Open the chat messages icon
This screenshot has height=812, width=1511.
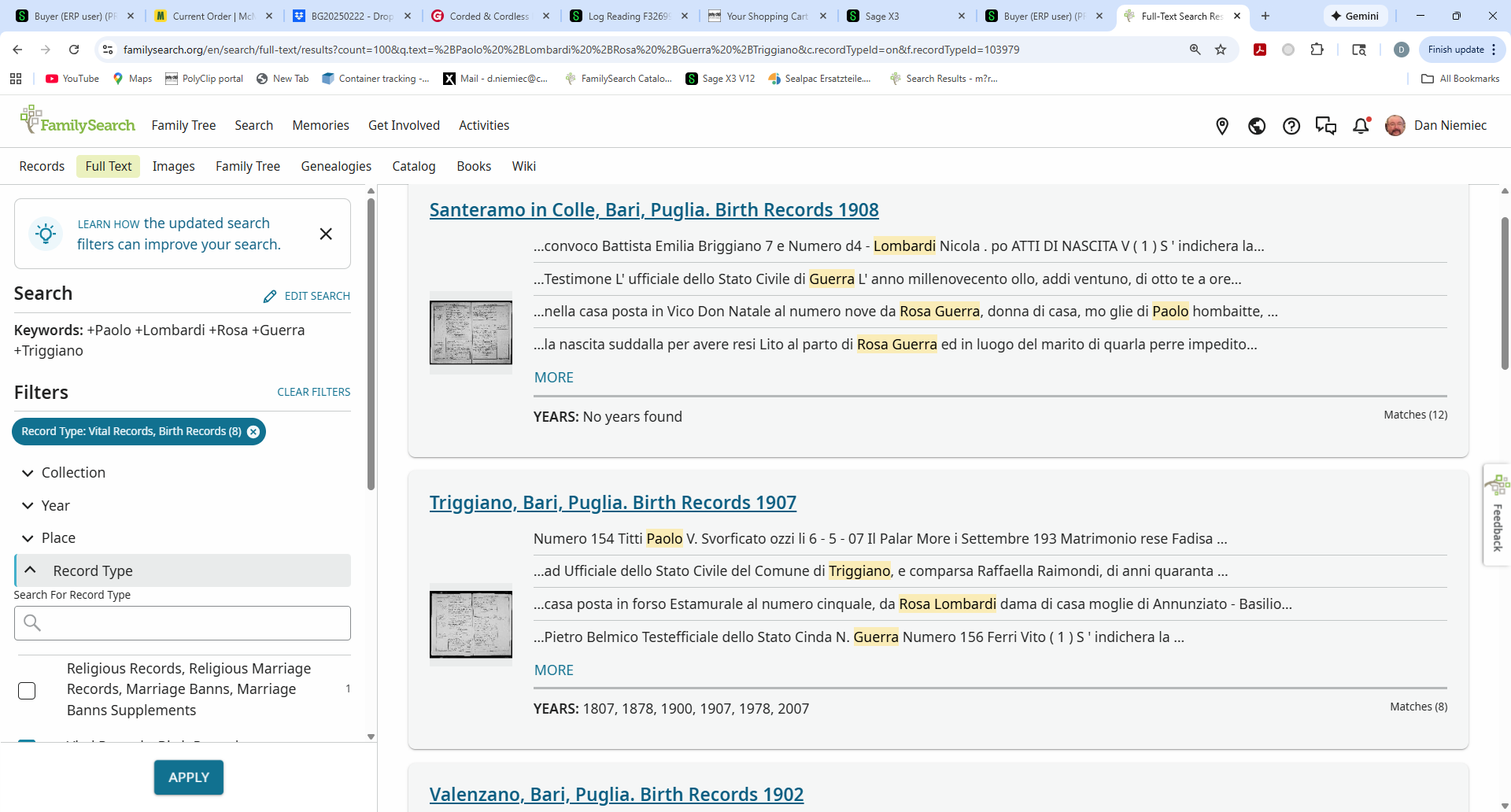pyautogui.click(x=1326, y=126)
